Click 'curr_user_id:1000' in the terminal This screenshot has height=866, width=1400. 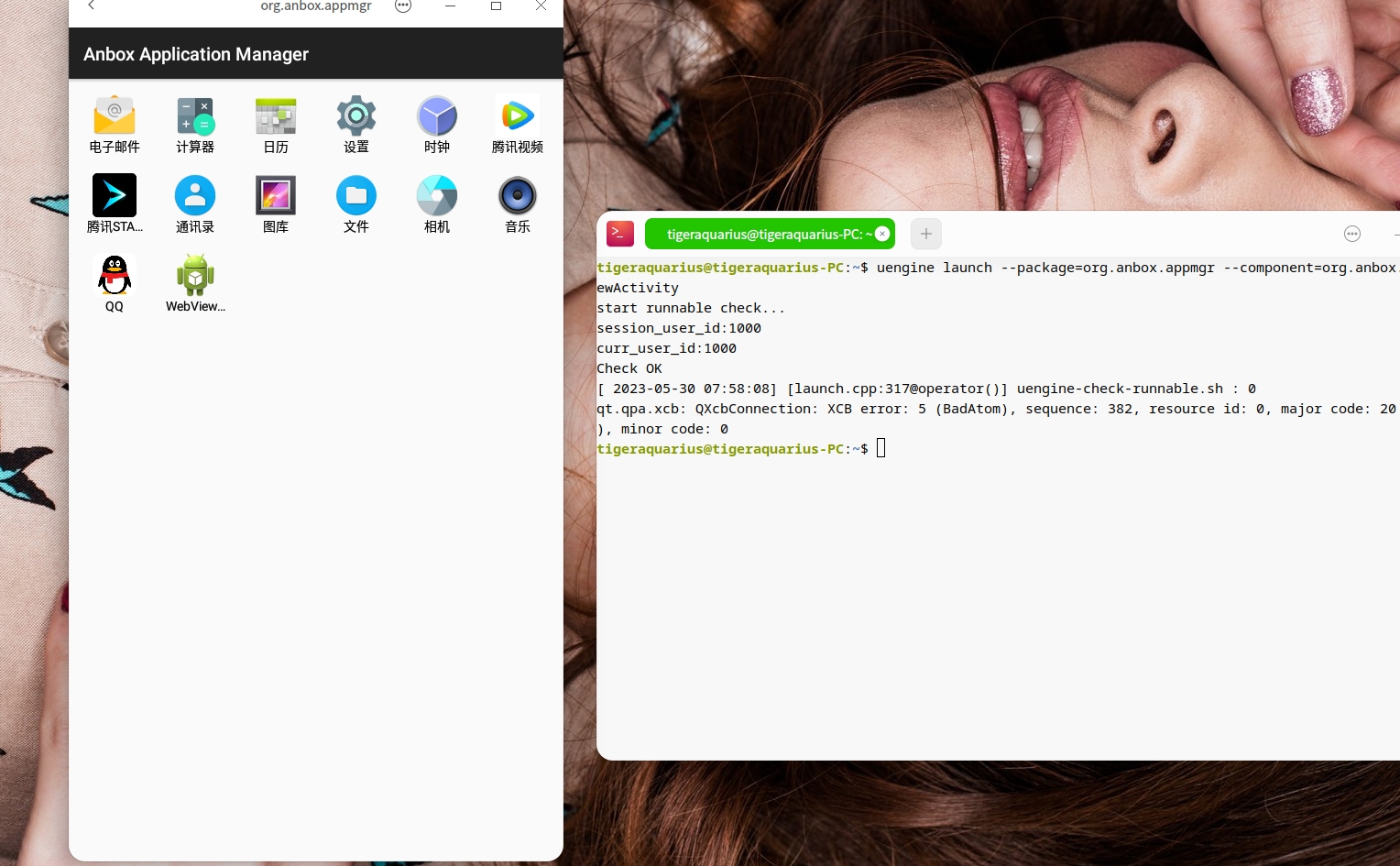tap(666, 348)
